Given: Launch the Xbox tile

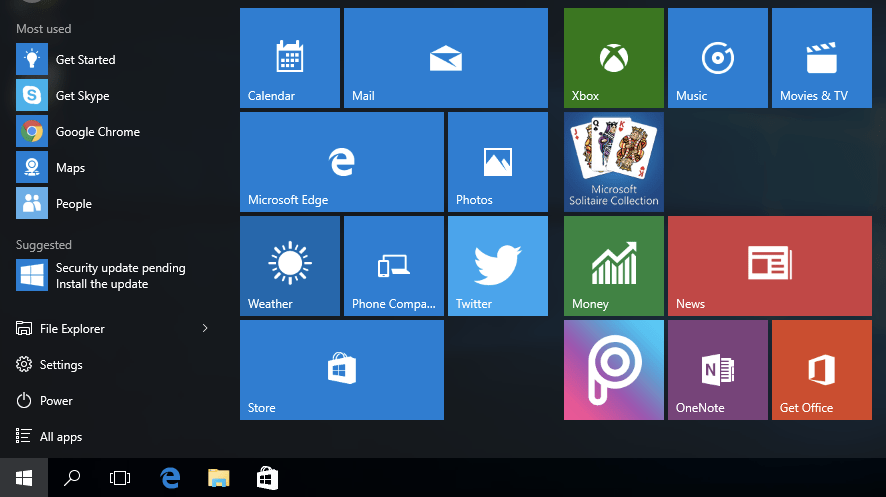Looking at the screenshot, I should 614,58.
